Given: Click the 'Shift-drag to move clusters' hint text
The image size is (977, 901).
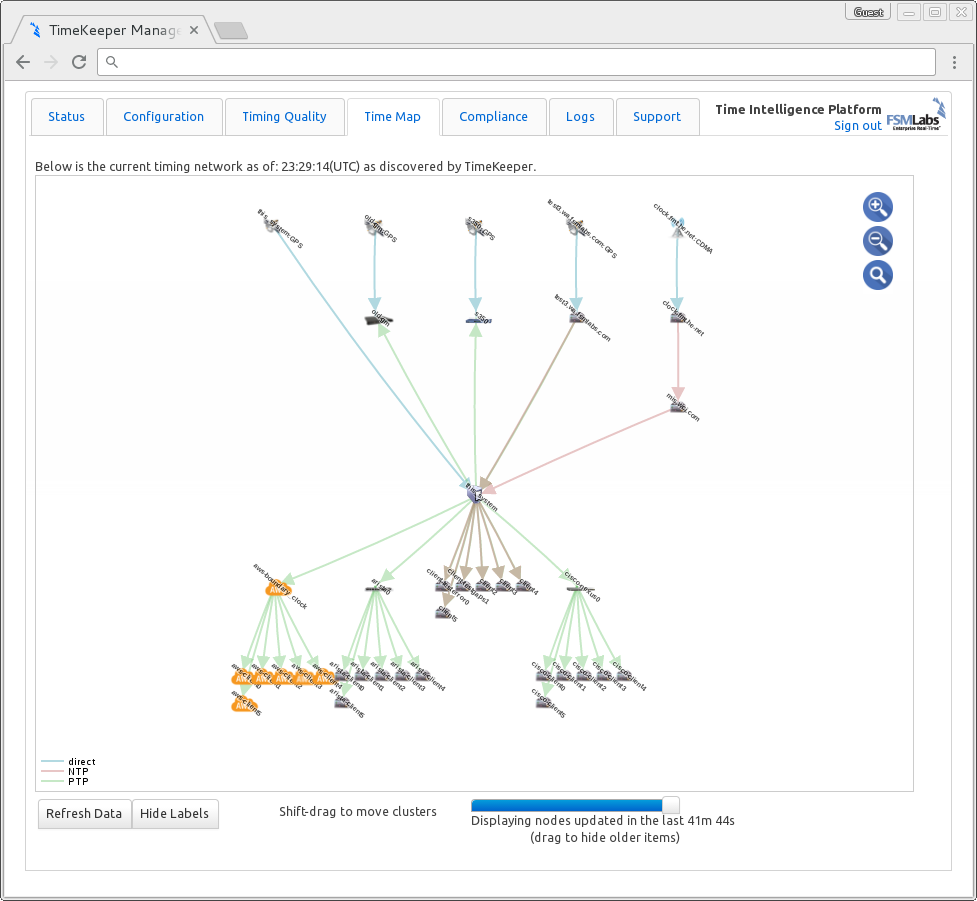Looking at the screenshot, I should [358, 811].
